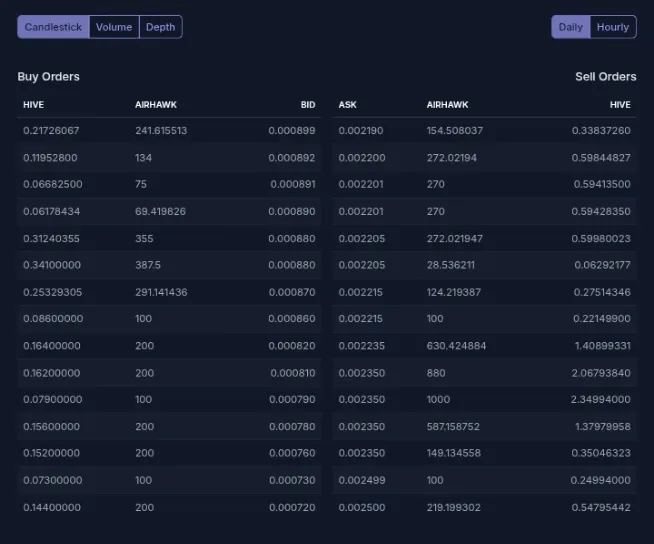Select buy order at bid 0.000730
The image size is (654, 544).
pyautogui.click(x=169, y=480)
